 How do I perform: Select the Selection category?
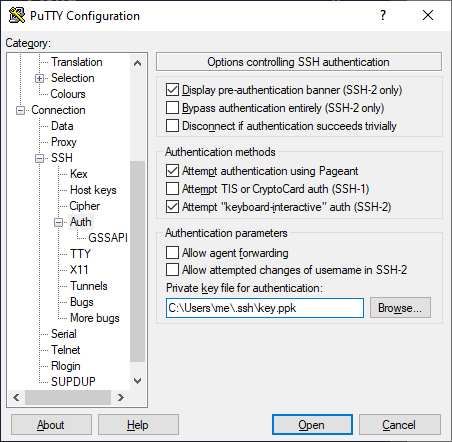(72, 78)
